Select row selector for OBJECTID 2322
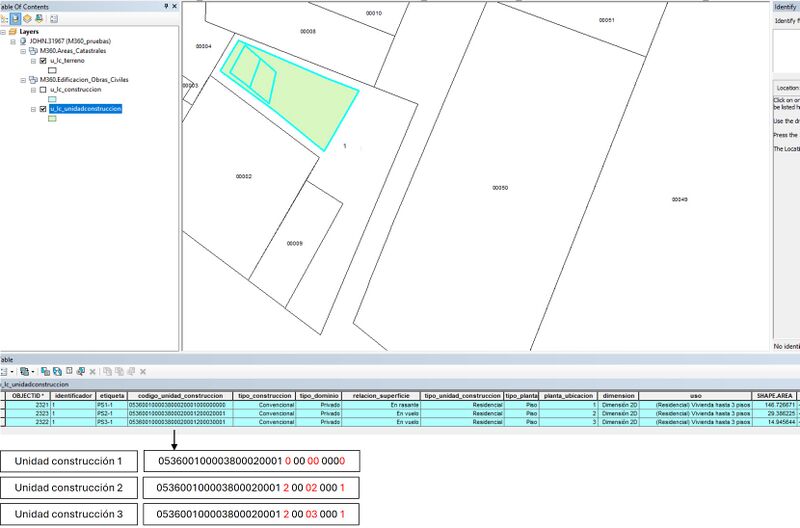800x528 pixels. pos(3,422)
